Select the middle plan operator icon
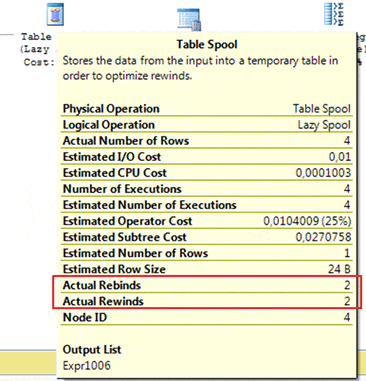The image size is (366, 381). pyautogui.click(x=188, y=19)
